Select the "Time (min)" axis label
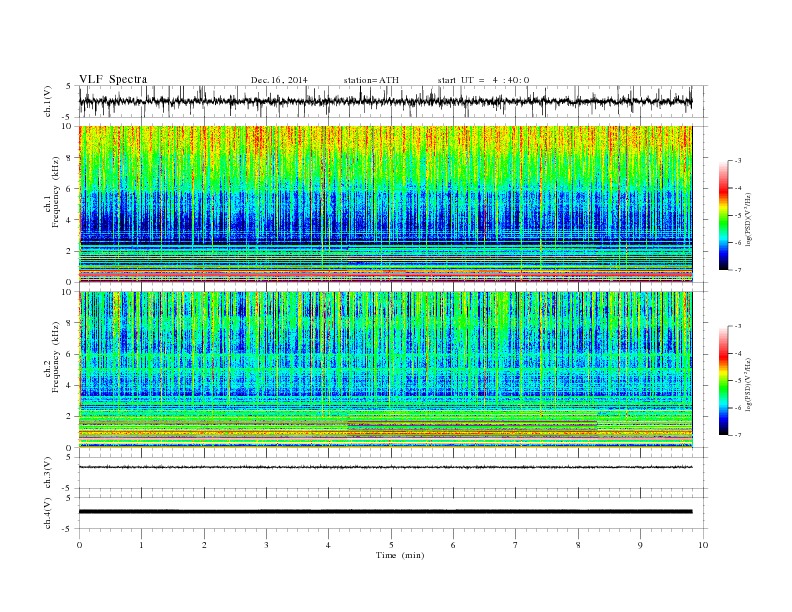 (400, 555)
